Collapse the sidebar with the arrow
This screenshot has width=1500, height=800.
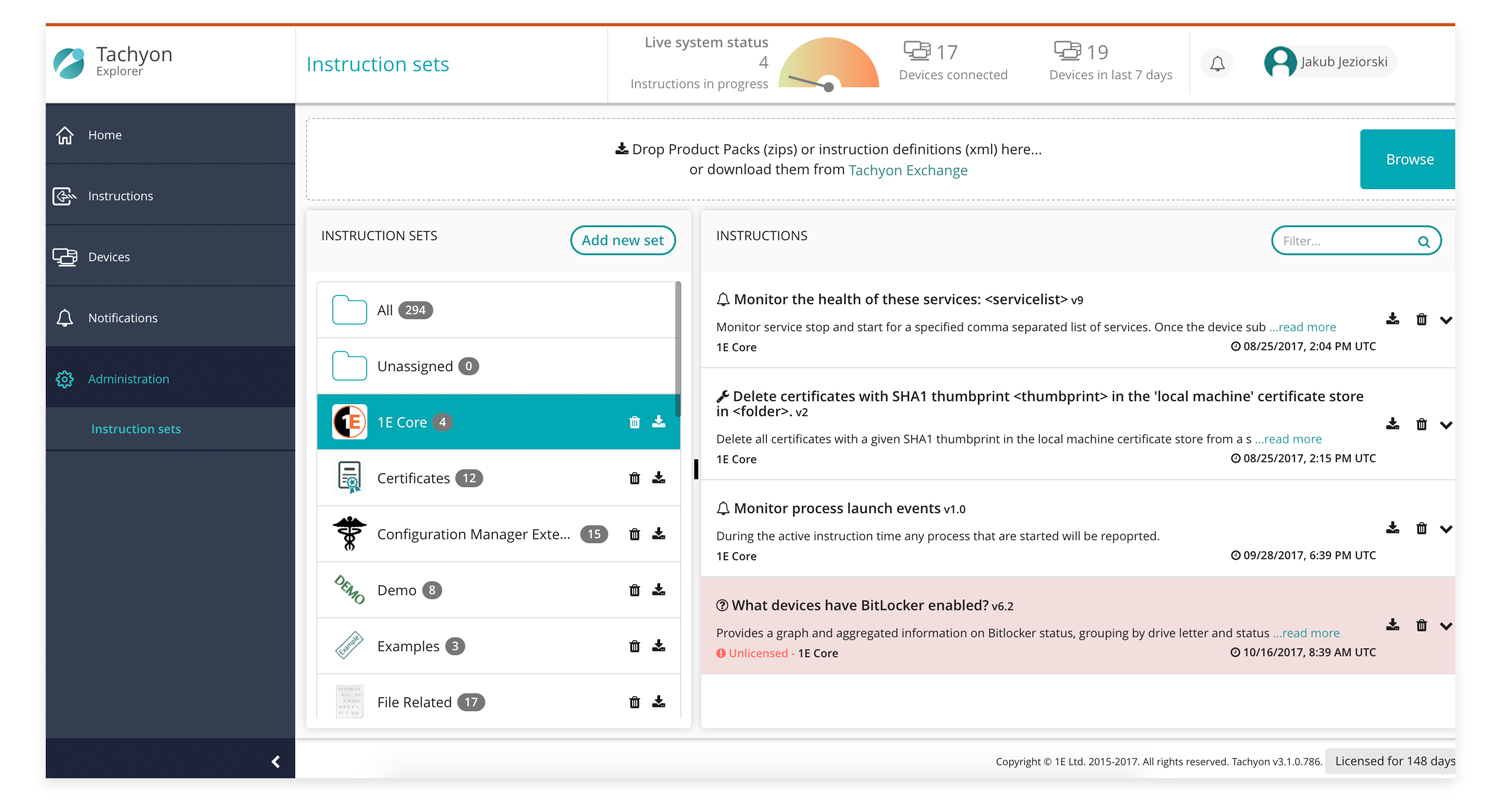click(276, 762)
